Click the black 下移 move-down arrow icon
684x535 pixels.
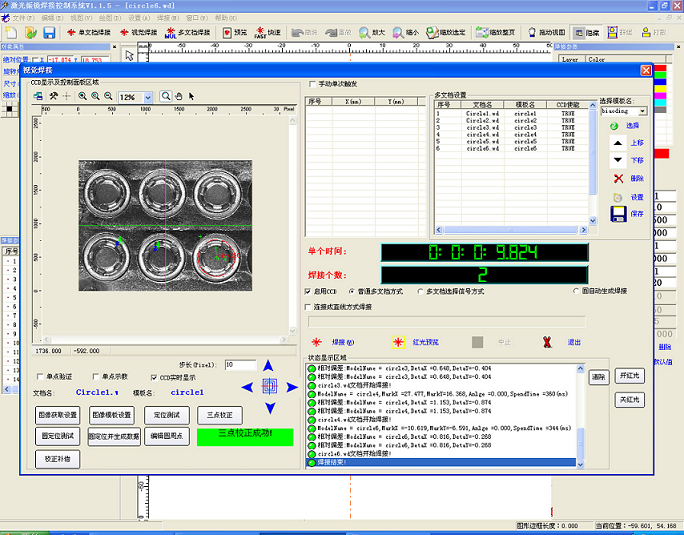(618, 160)
